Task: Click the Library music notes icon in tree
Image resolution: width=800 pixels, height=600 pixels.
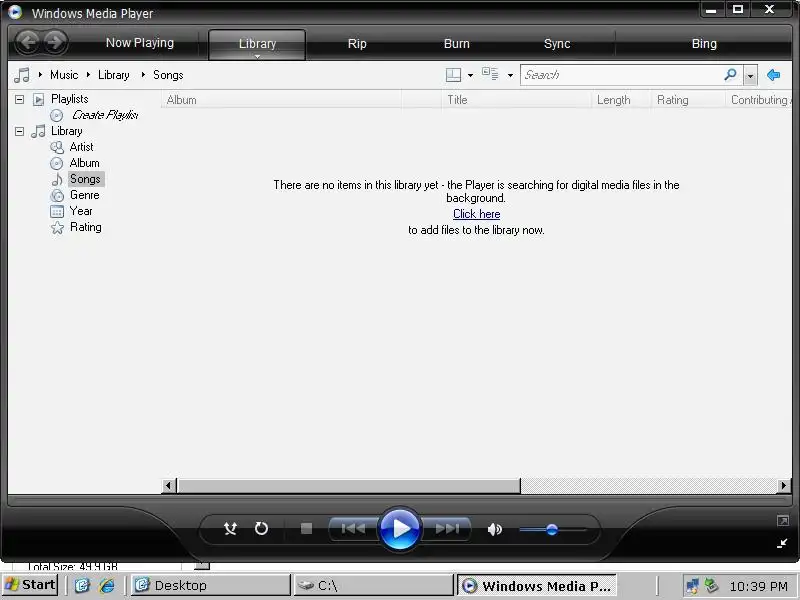Action: 38,131
